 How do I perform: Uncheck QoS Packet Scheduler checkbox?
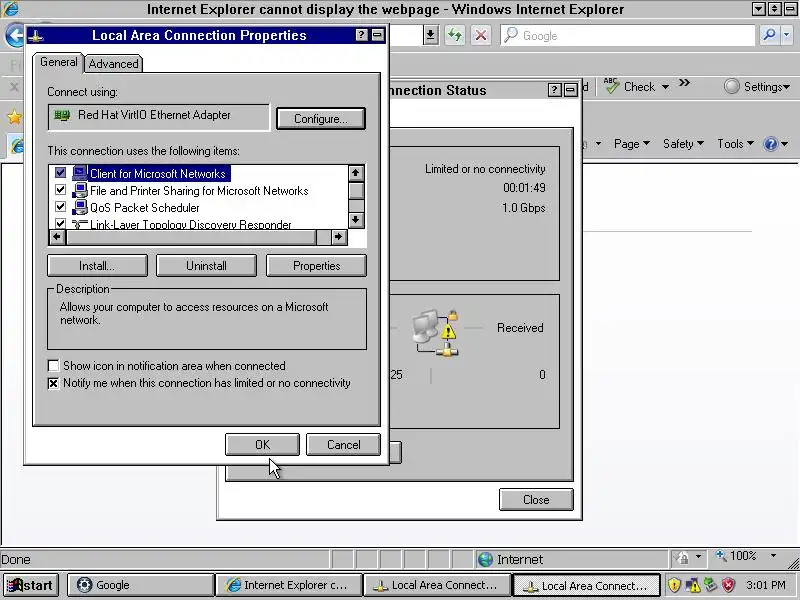click(60, 207)
